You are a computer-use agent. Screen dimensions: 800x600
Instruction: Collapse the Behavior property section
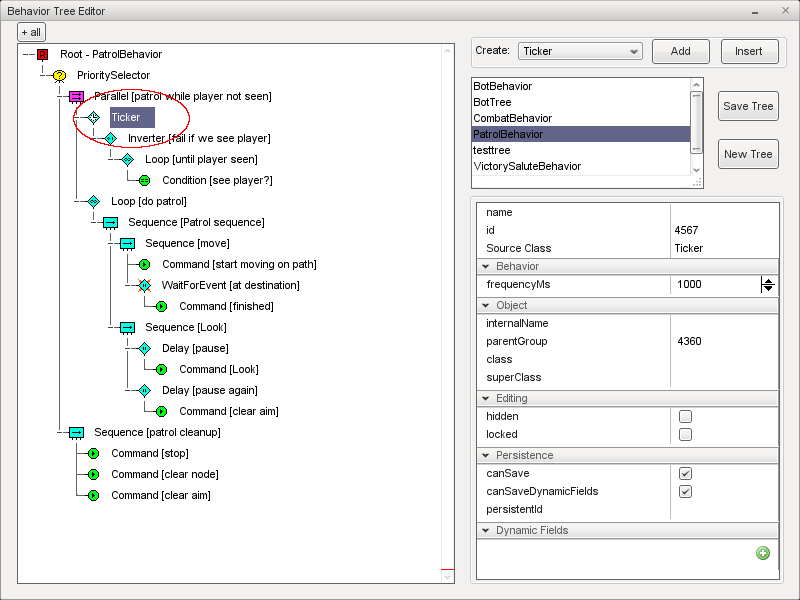[x=487, y=266]
